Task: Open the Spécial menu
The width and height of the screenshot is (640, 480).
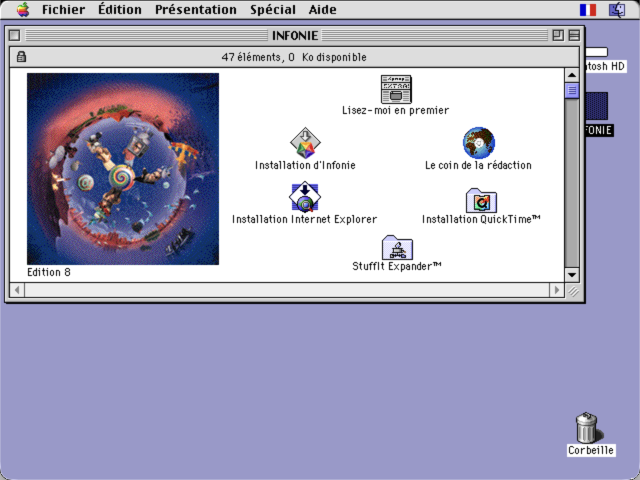Action: 273,9
